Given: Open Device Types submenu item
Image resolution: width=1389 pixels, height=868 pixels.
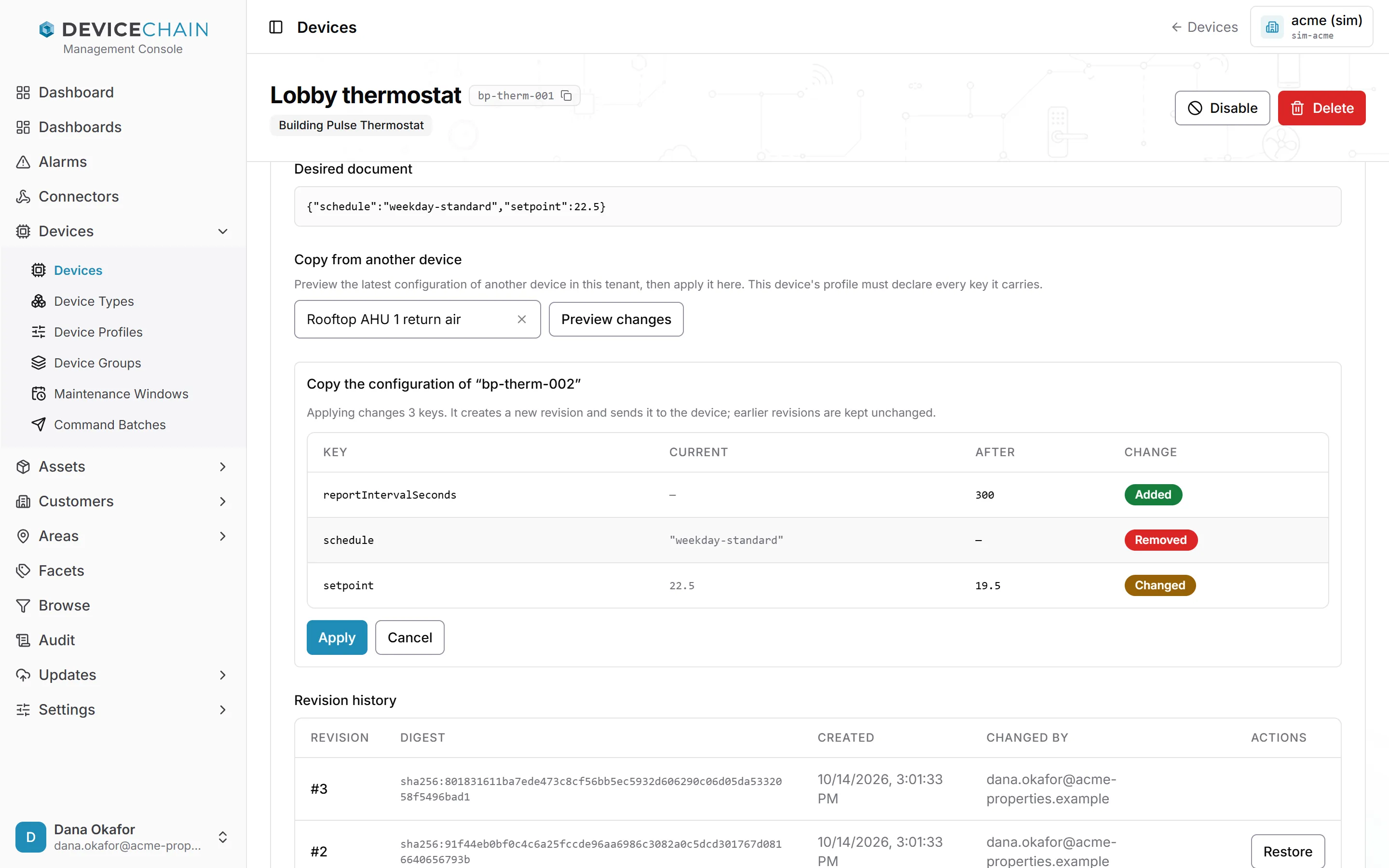Looking at the screenshot, I should (x=94, y=301).
